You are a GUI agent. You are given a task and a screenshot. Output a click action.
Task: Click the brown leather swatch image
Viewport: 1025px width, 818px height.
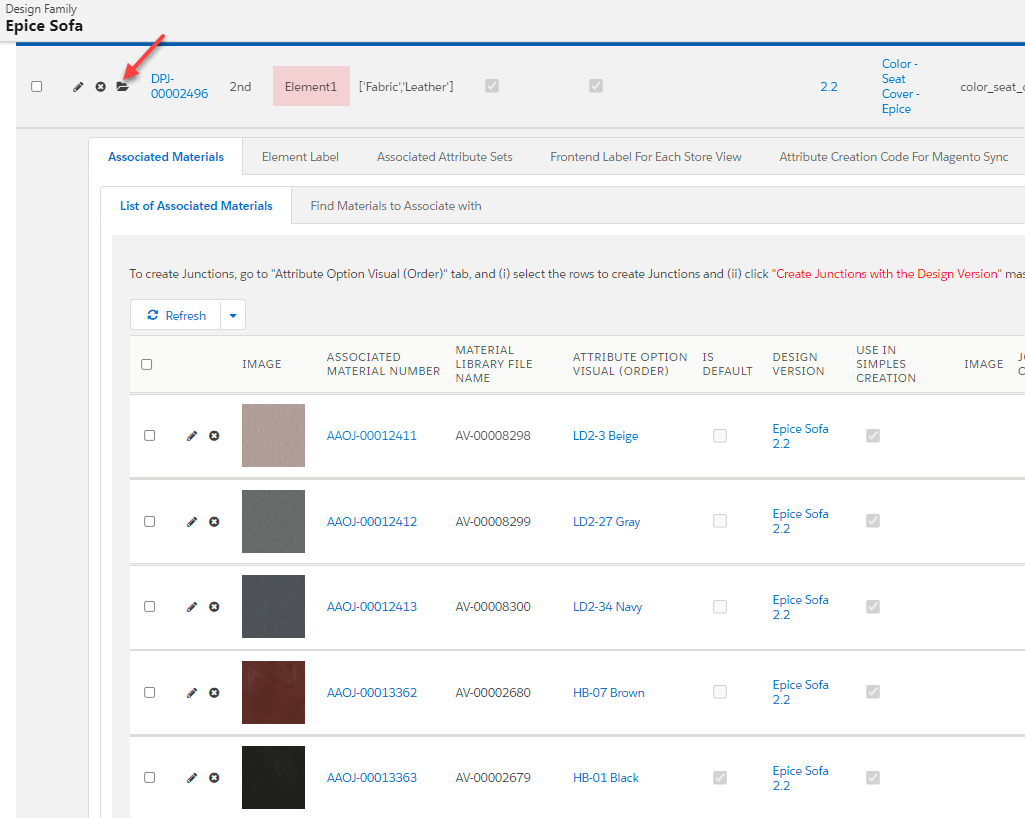273,692
